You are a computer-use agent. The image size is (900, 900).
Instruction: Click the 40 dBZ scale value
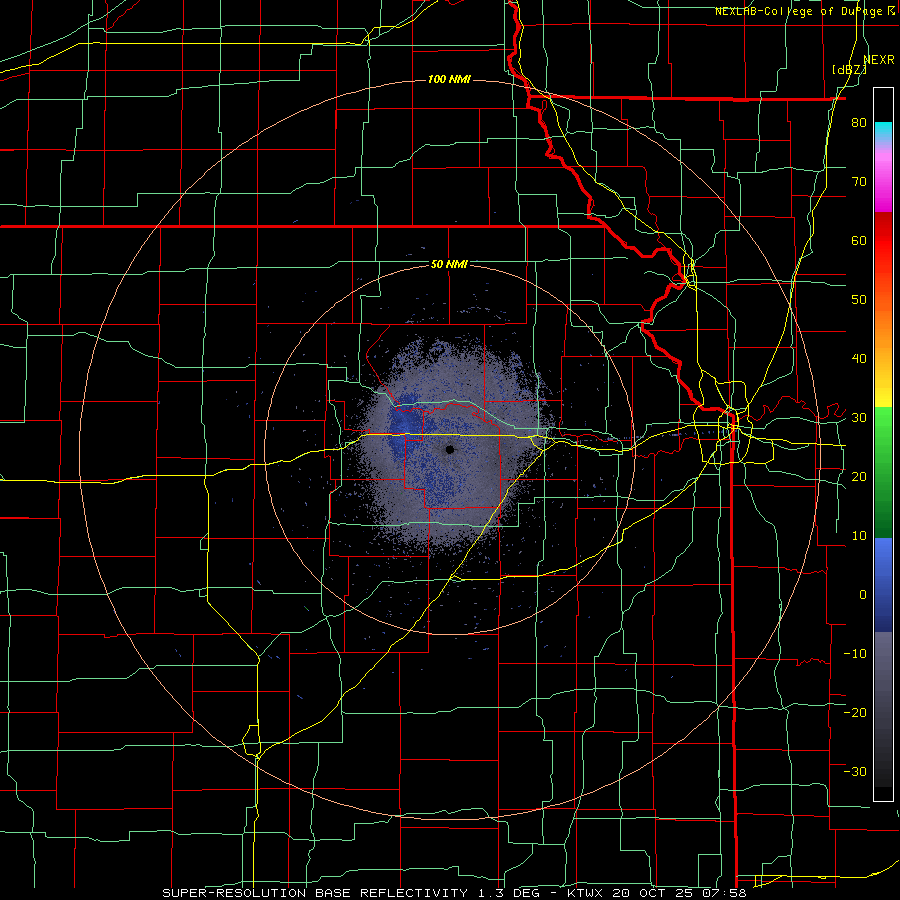pyautogui.click(x=859, y=359)
